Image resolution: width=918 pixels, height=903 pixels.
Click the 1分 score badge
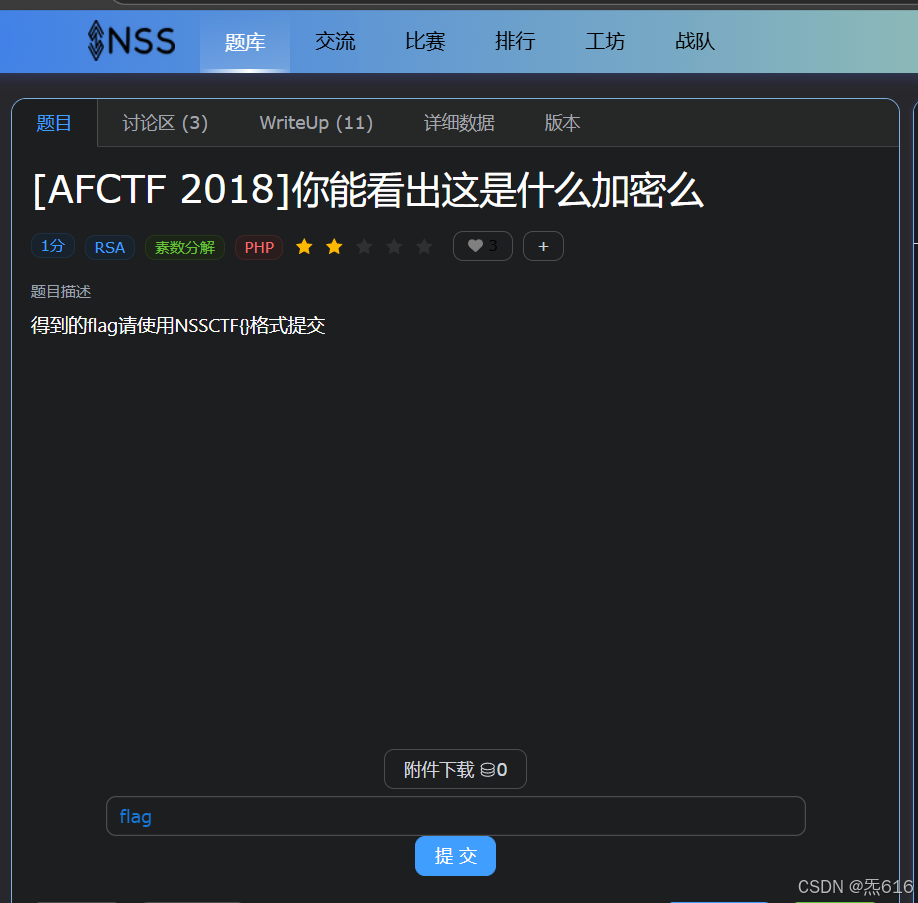52,245
